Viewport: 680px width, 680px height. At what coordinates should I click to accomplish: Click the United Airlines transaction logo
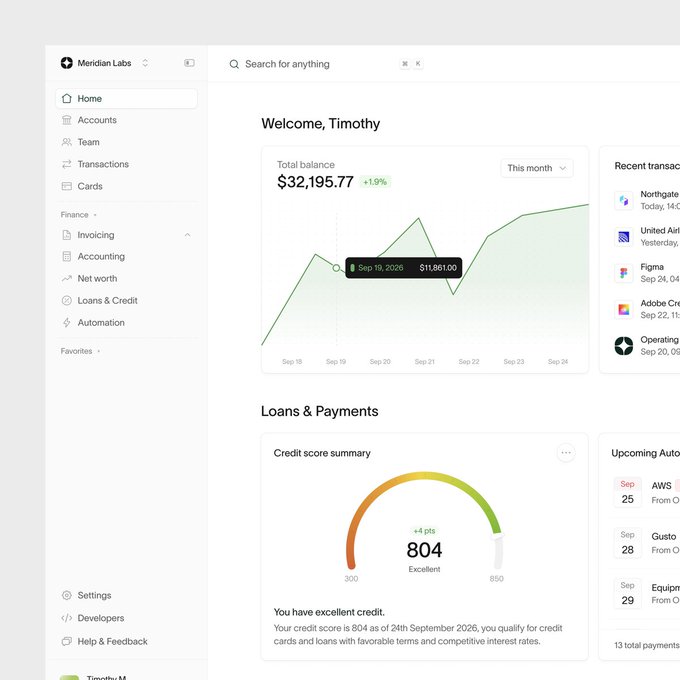pyautogui.click(x=624, y=237)
